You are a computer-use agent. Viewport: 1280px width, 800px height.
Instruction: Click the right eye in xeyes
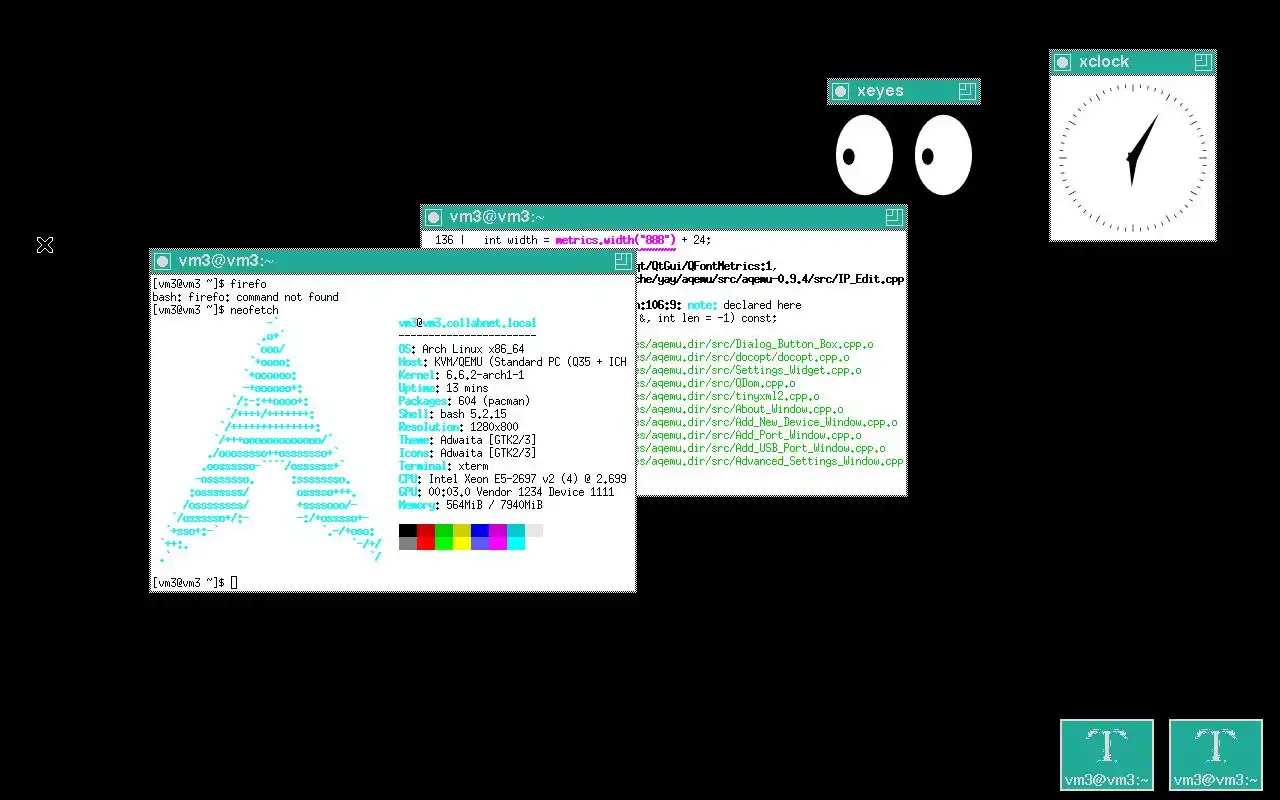(x=943, y=155)
